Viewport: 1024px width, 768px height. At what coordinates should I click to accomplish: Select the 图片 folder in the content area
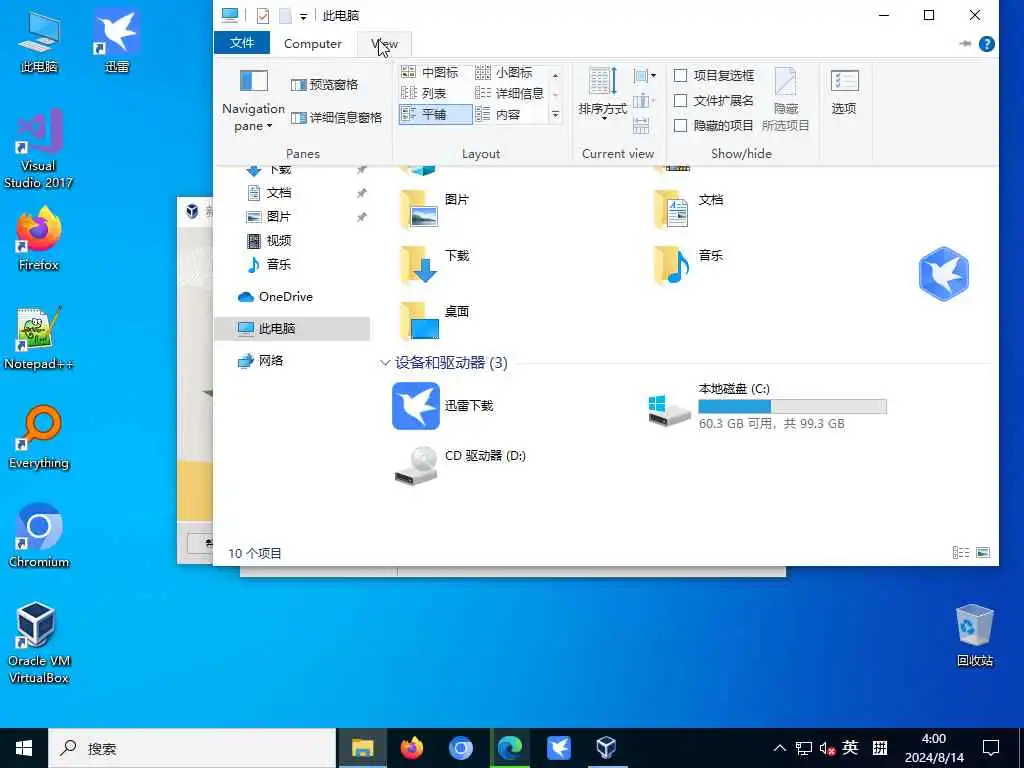[x=434, y=208]
